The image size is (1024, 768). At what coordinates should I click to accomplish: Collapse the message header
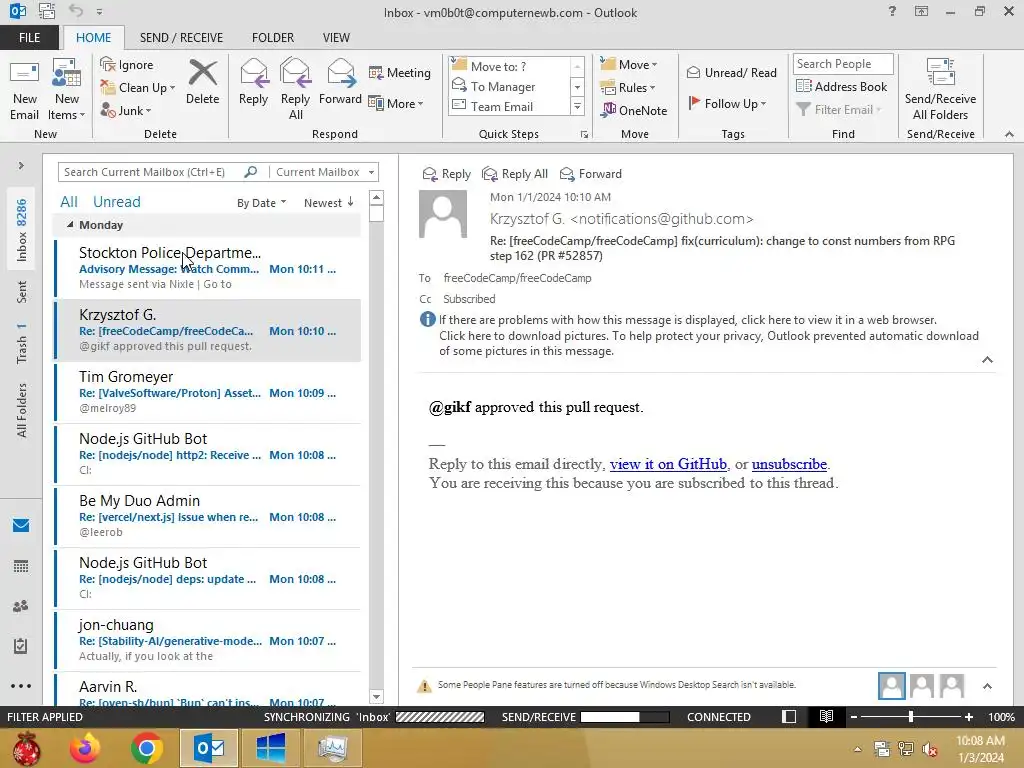point(987,360)
